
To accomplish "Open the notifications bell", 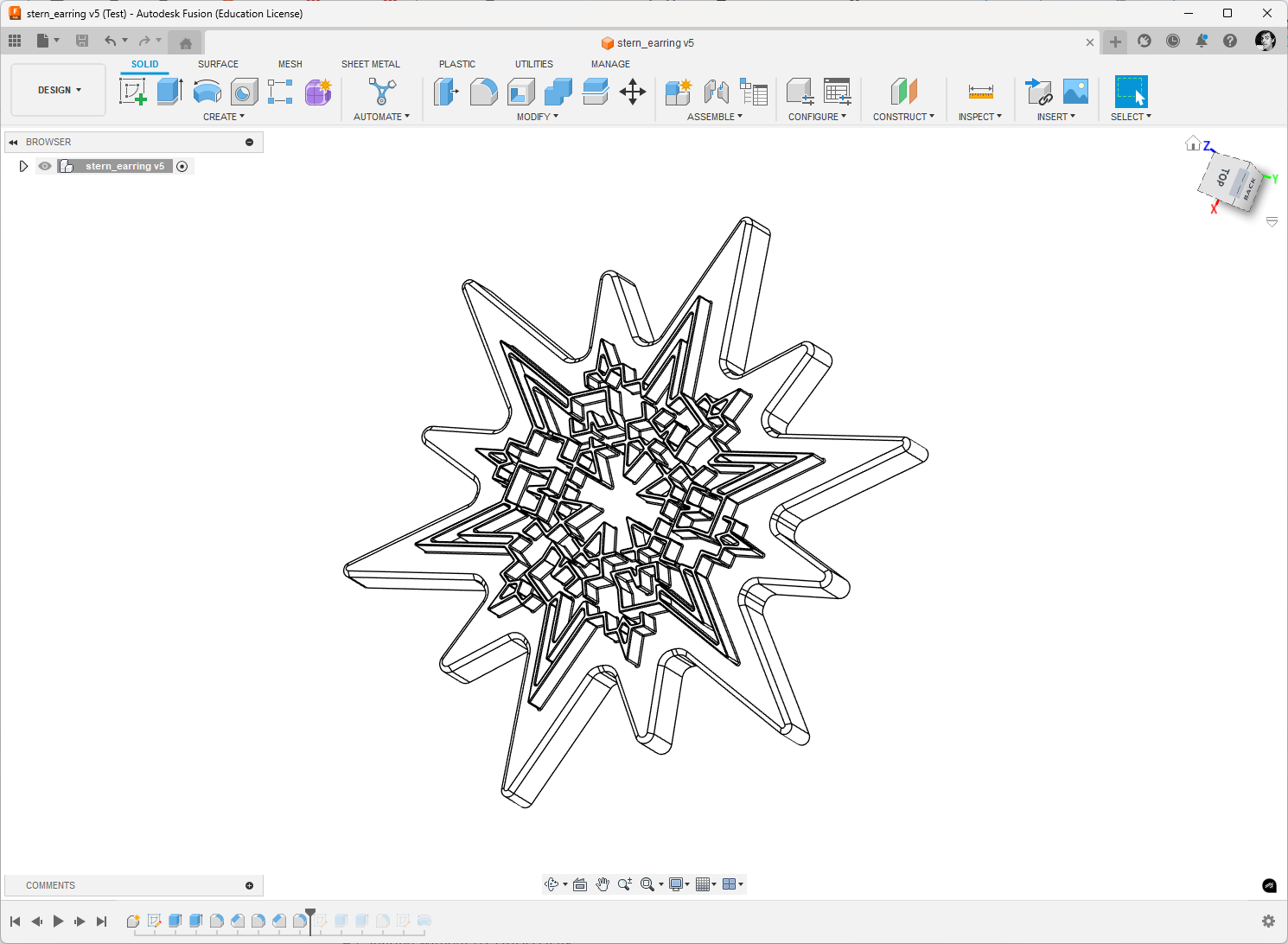I will [x=1202, y=41].
